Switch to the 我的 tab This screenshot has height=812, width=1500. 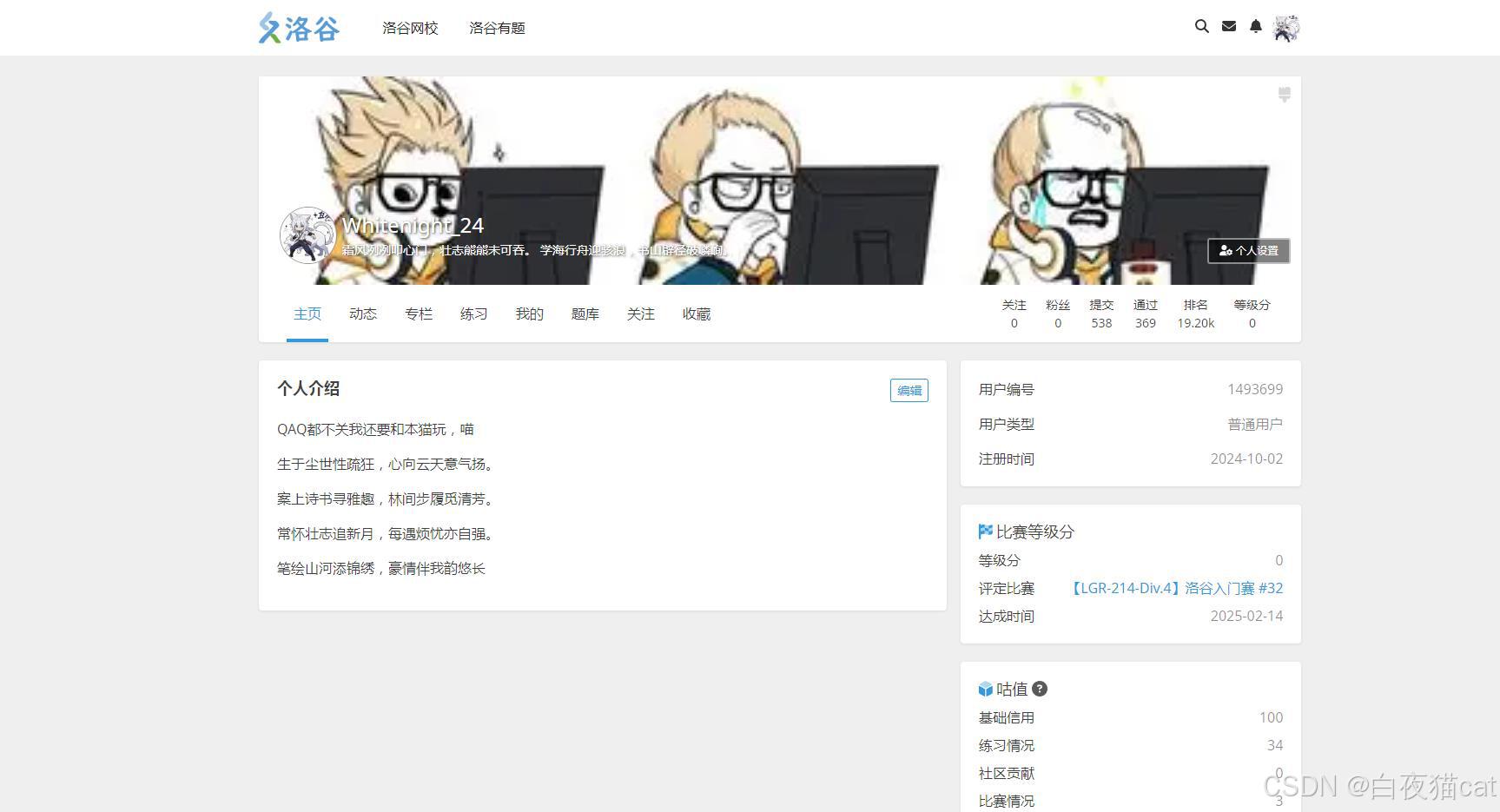530,314
